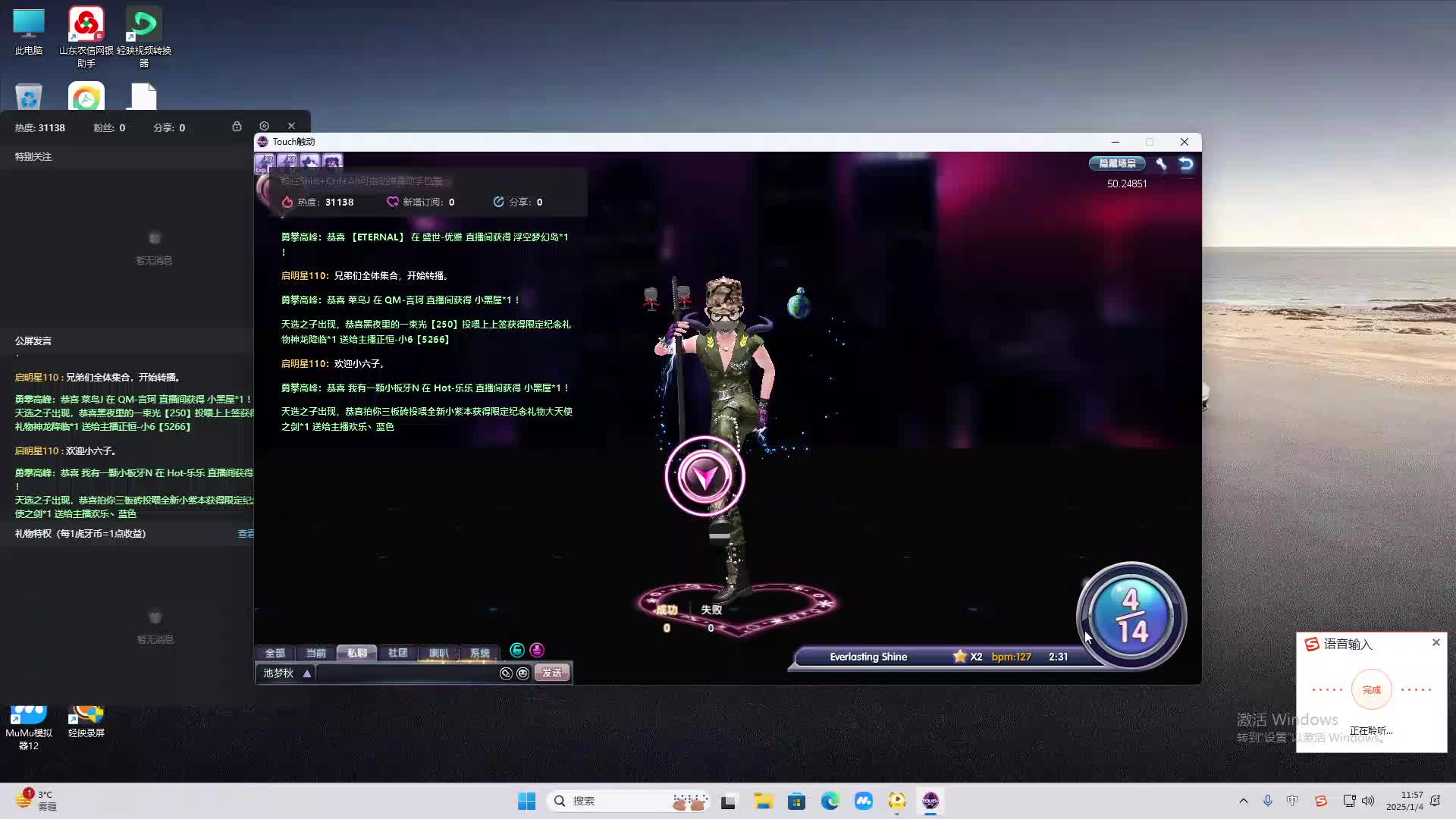Viewport: 1456px width, 819px height.
Task: Open overlay settings gear icon
Action: (x=264, y=126)
